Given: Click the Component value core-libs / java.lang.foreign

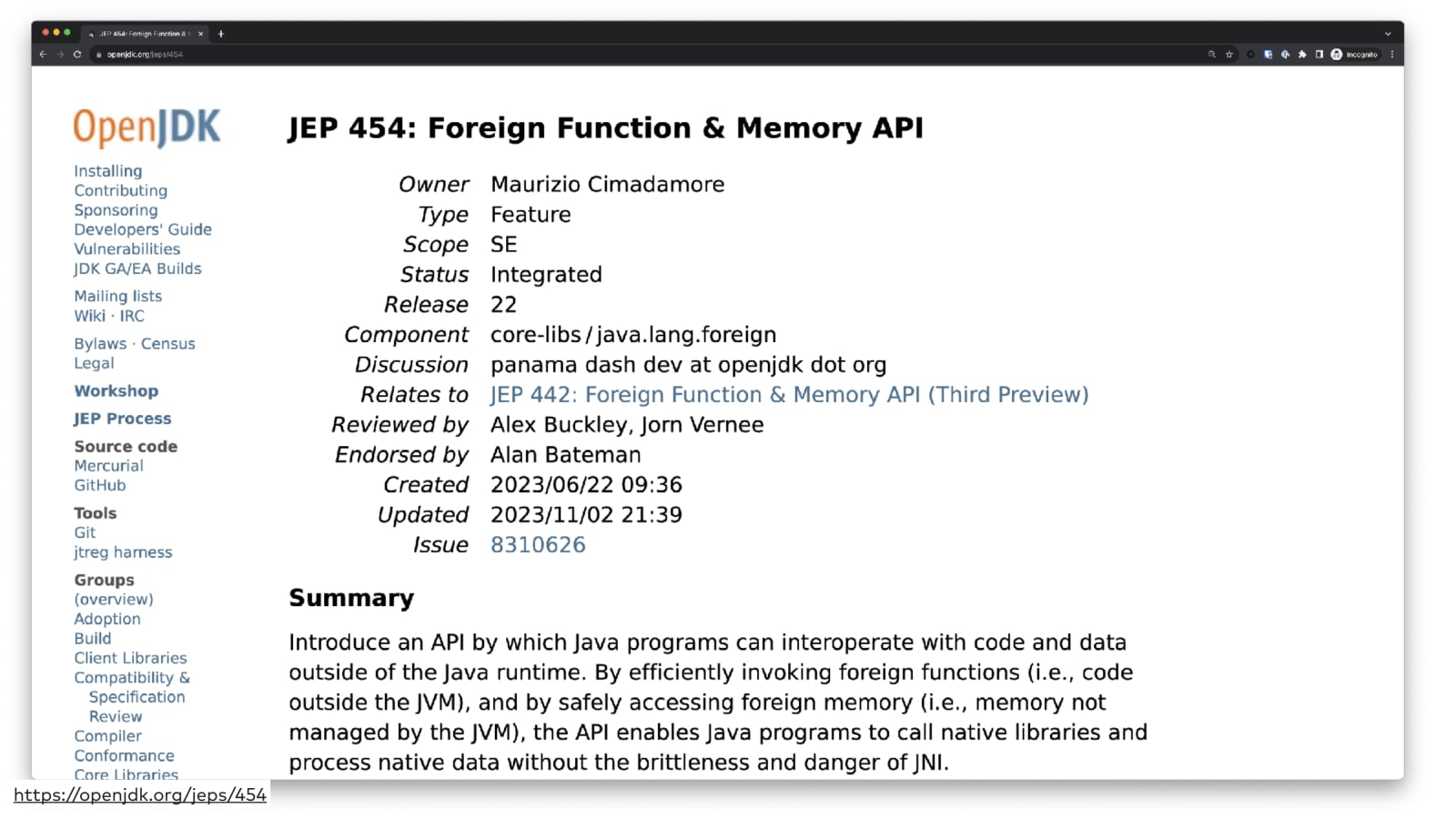Looking at the screenshot, I should [633, 335].
